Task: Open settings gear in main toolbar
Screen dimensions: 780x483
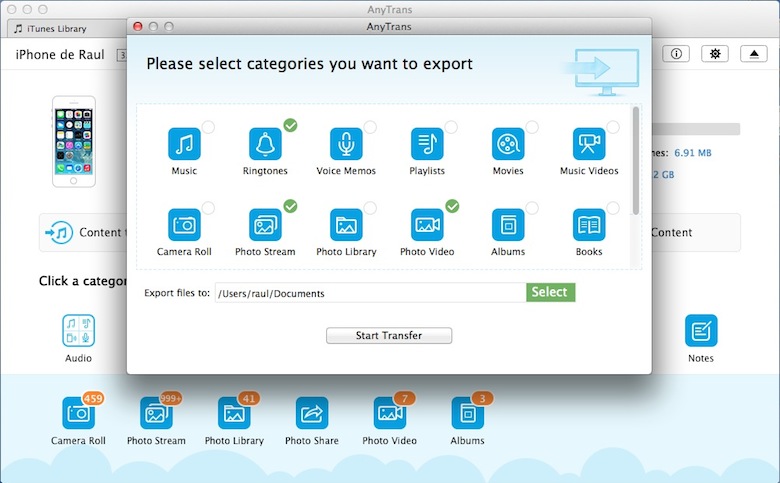Action: pyautogui.click(x=715, y=54)
